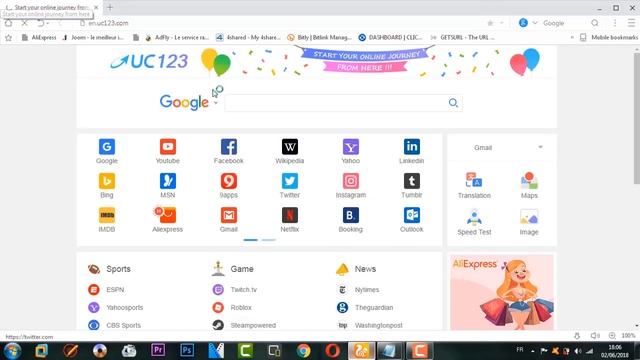Open the browser hamburger menu
Viewport: 640px width, 360px height.
(631, 23)
